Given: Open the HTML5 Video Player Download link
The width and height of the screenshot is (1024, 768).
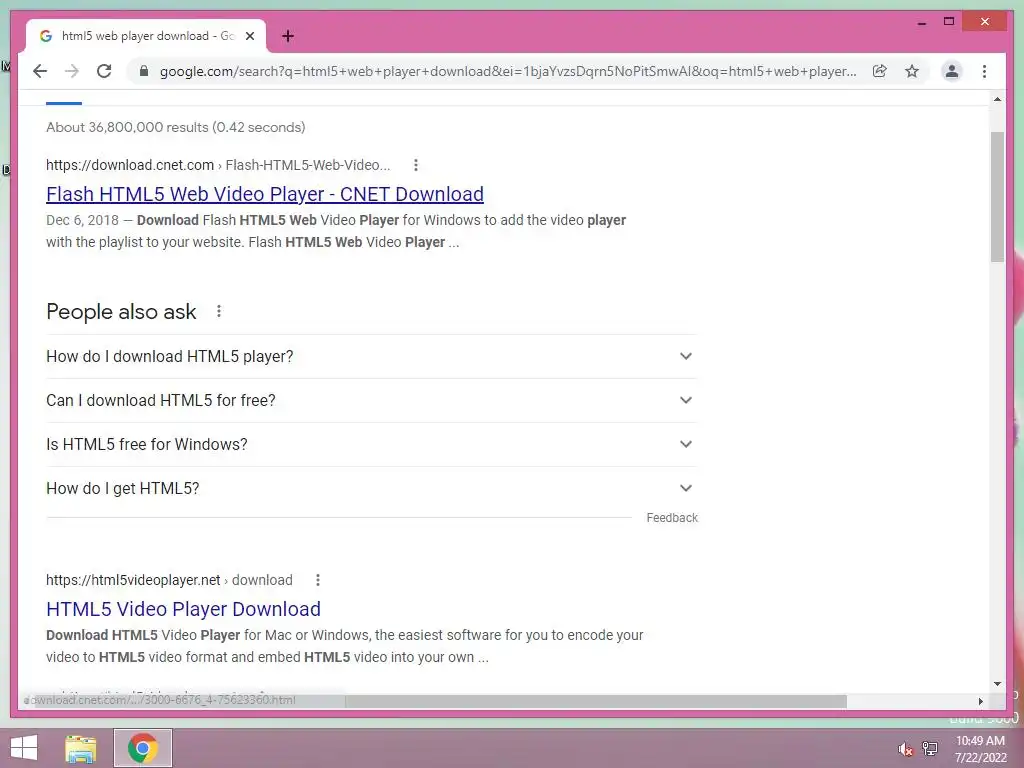Looking at the screenshot, I should pyautogui.click(x=184, y=609).
